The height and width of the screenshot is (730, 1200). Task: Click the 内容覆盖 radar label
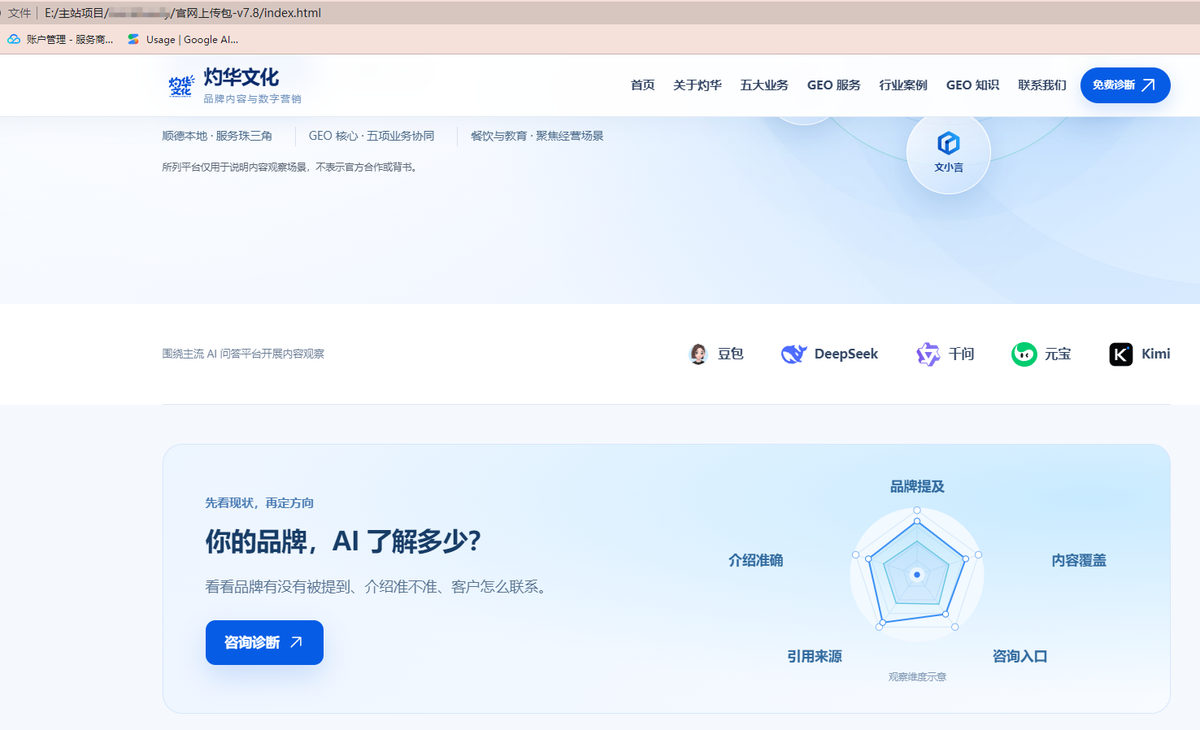click(x=1079, y=561)
